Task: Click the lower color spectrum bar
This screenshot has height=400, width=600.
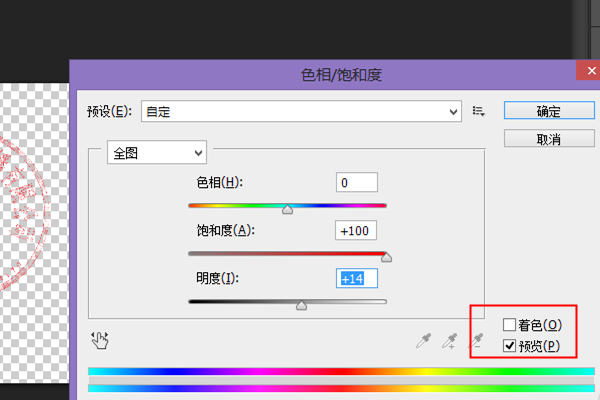Action: [341, 388]
